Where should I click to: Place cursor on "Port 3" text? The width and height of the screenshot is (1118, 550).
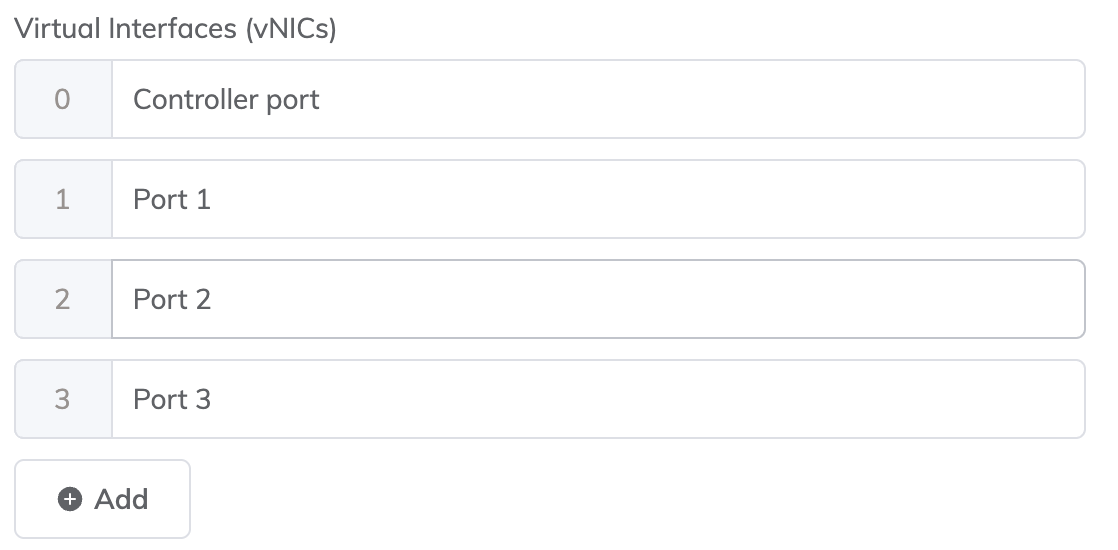172,400
